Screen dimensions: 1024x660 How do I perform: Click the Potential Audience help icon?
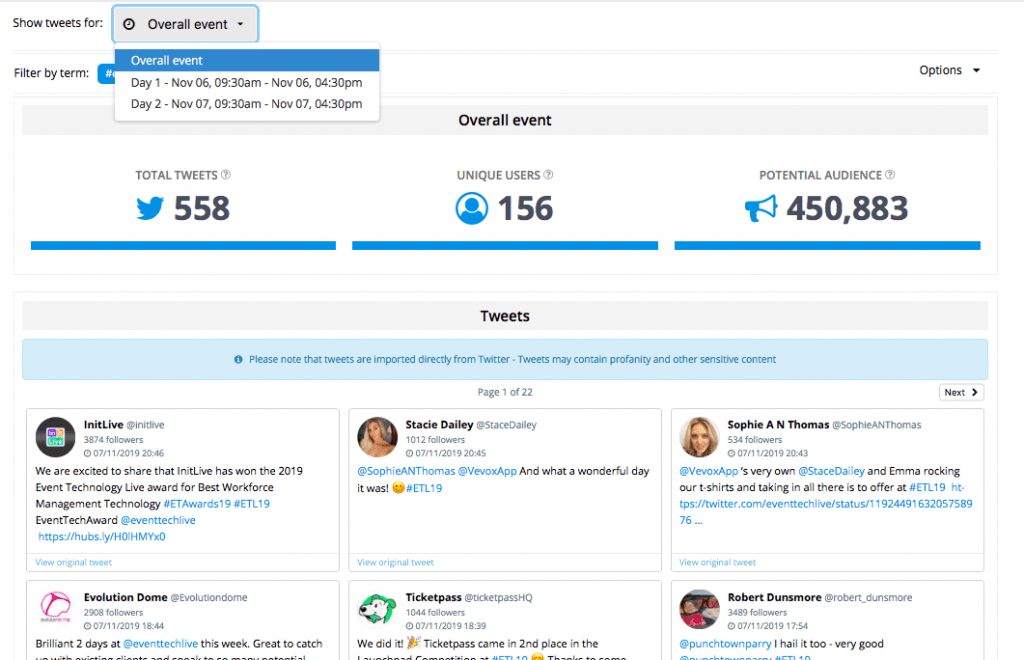(890, 174)
